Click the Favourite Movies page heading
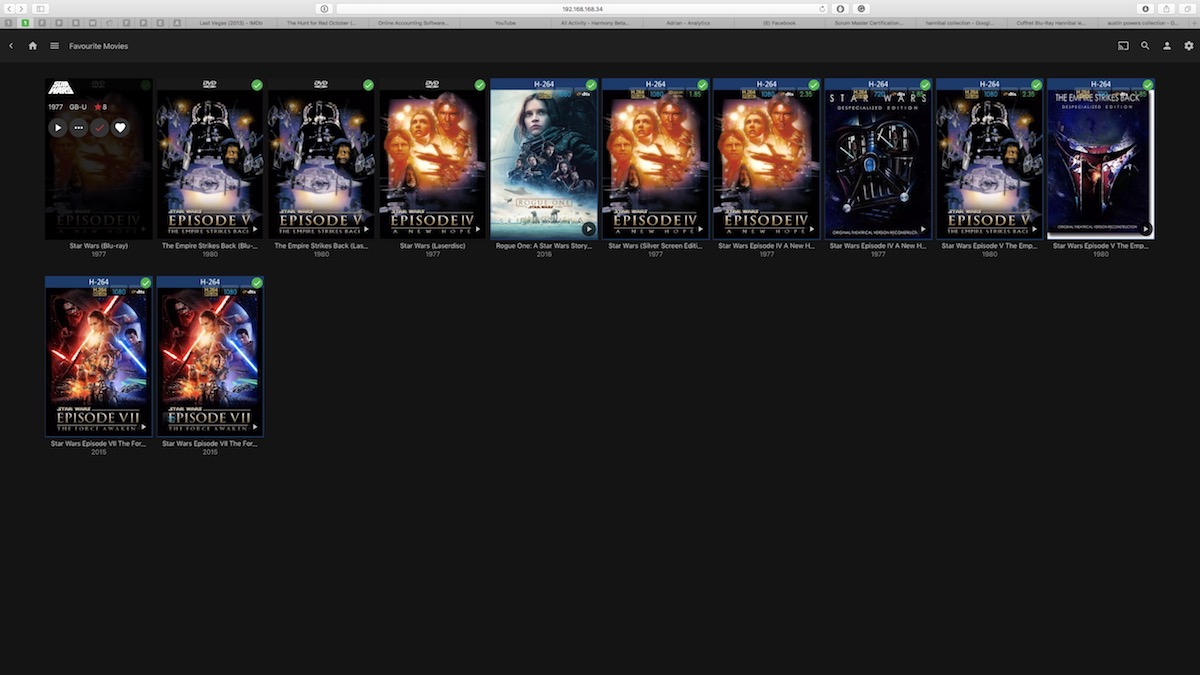This screenshot has width=1200, height=675. (x=98, y=46)
